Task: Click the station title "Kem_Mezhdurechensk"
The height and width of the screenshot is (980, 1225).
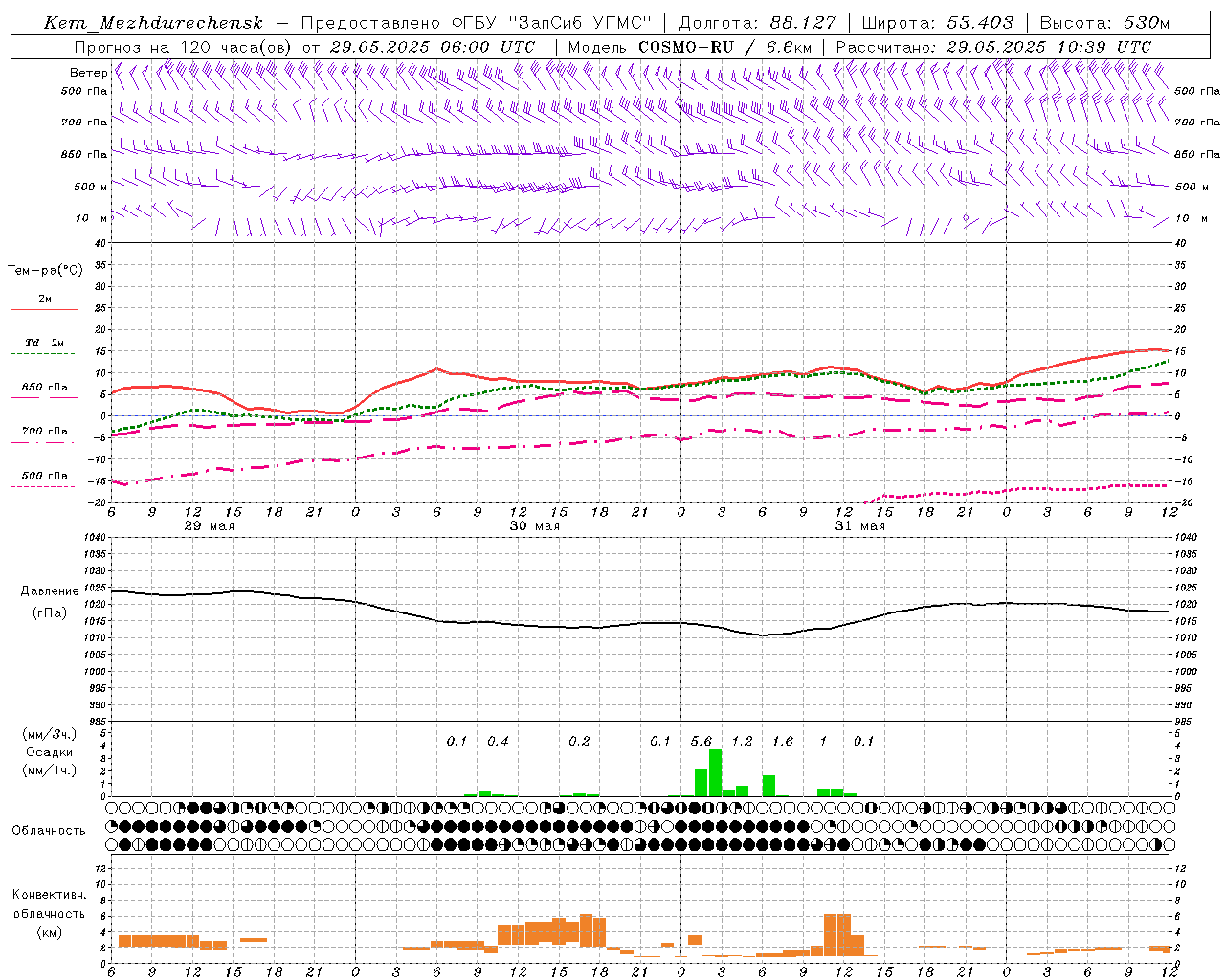Action: [153, 24]
